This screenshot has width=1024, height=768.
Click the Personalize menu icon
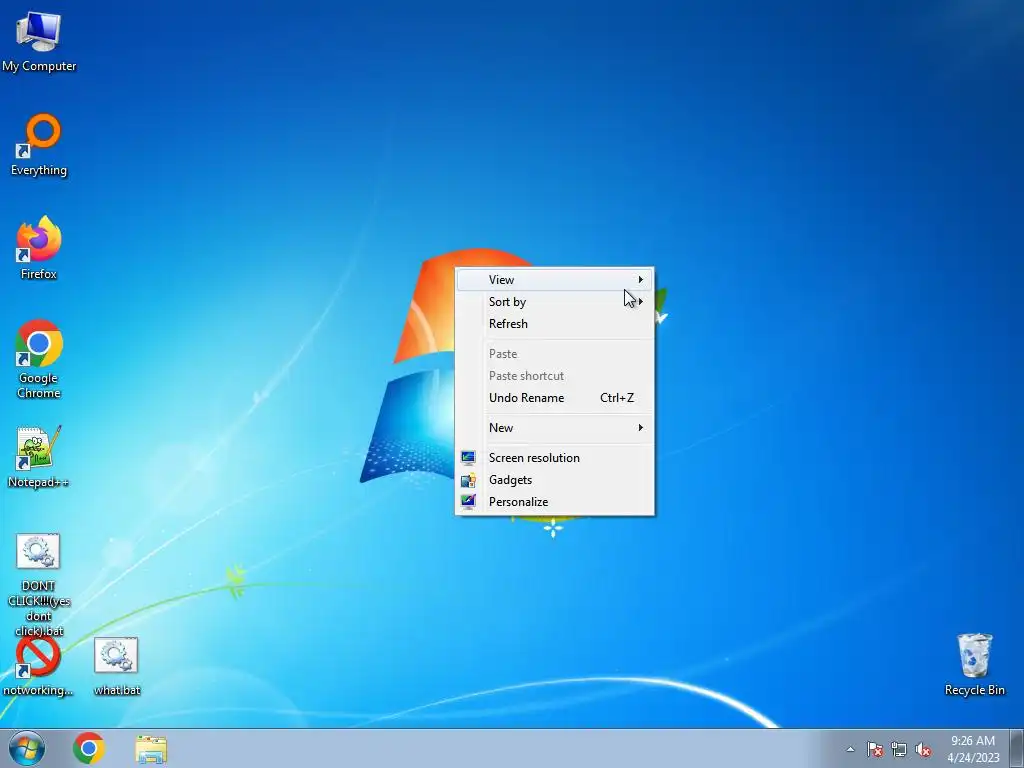[x=468, y=502]
